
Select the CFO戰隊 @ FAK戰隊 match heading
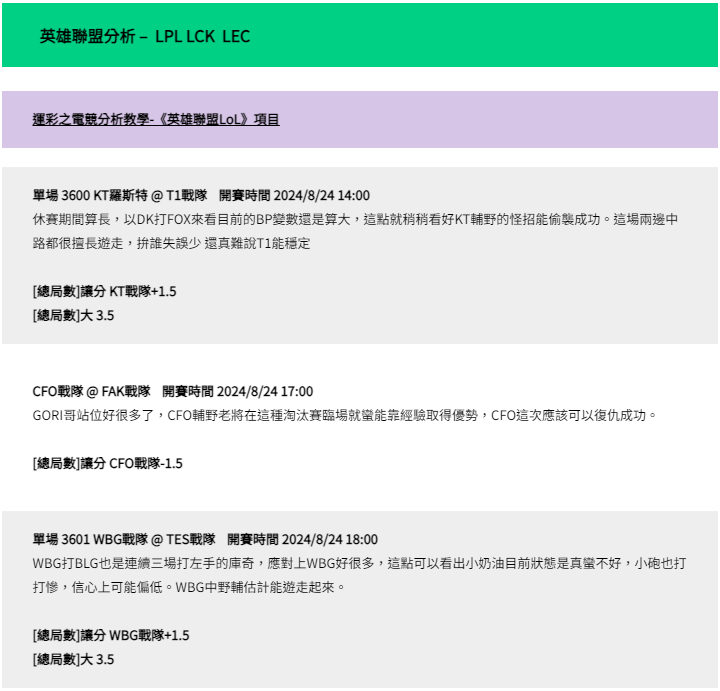click(173, 392)
